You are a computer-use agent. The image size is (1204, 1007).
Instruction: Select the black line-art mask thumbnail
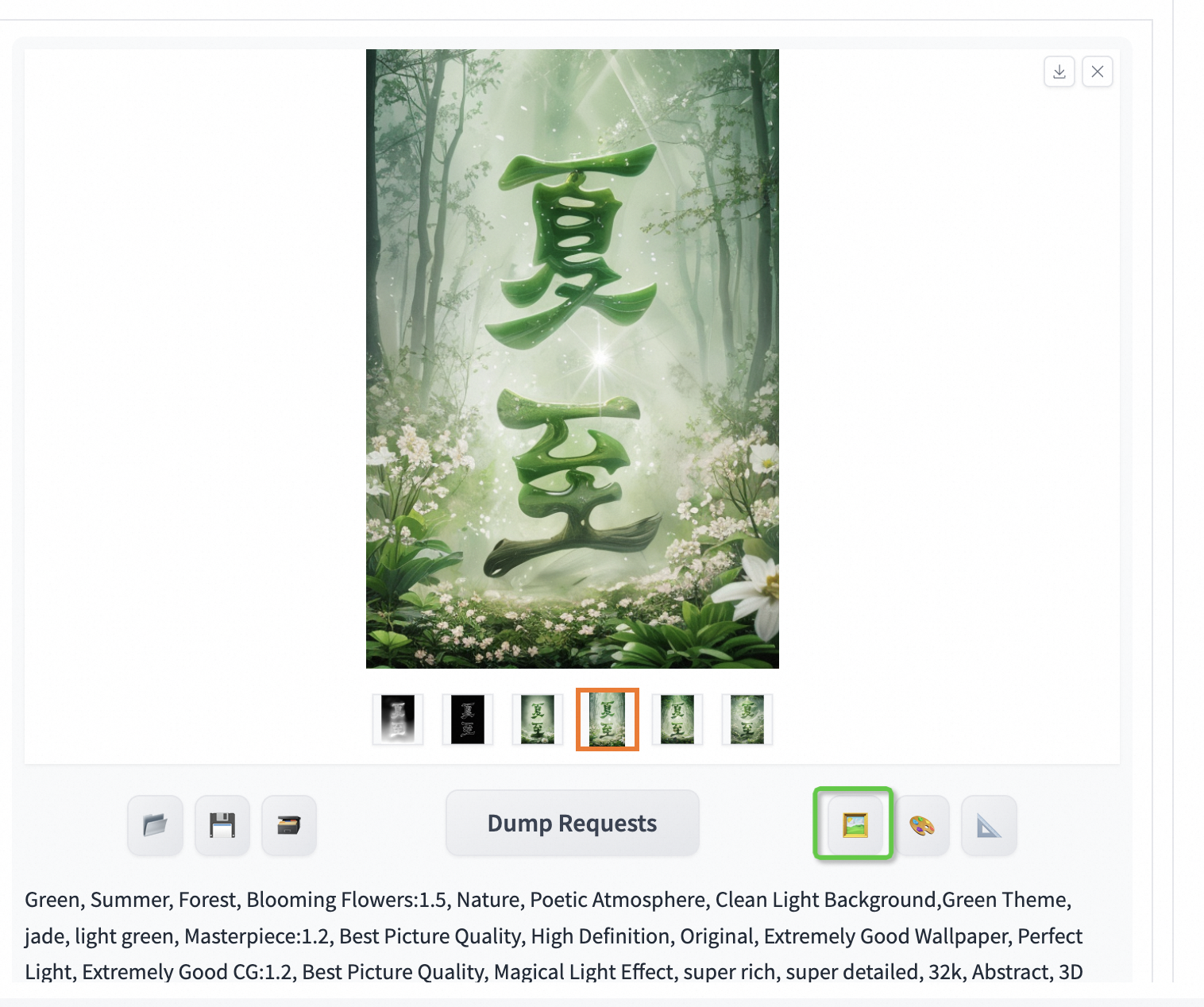click(x=468, y=720)
